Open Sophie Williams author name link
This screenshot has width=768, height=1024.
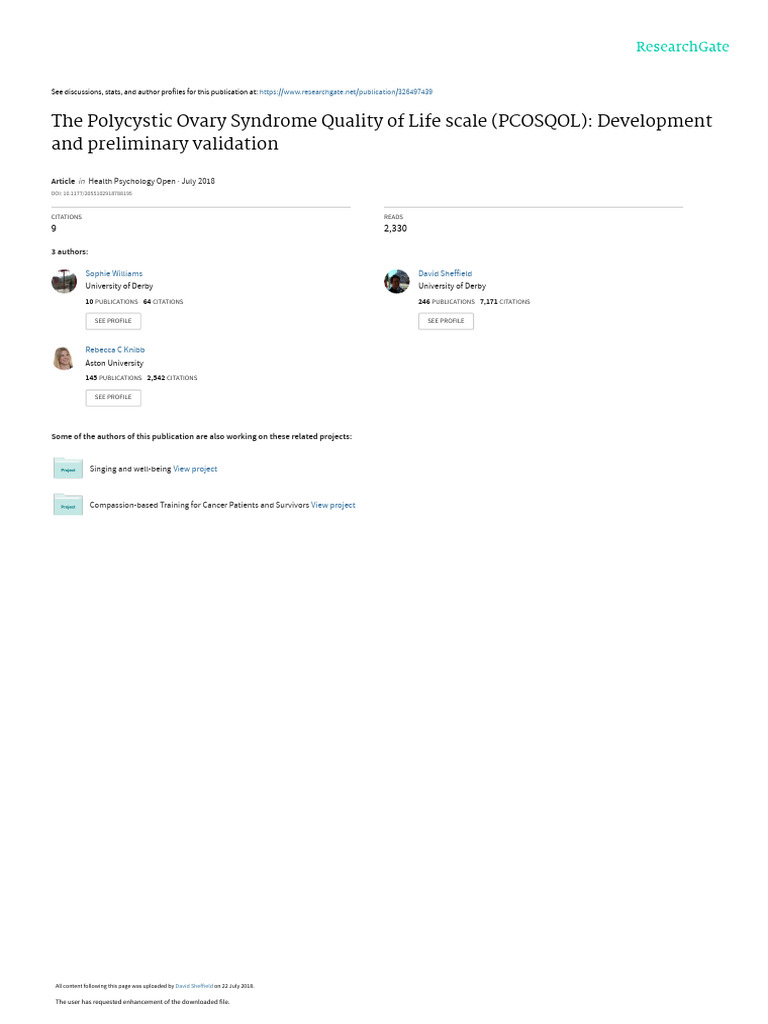[x=114, y=273]
